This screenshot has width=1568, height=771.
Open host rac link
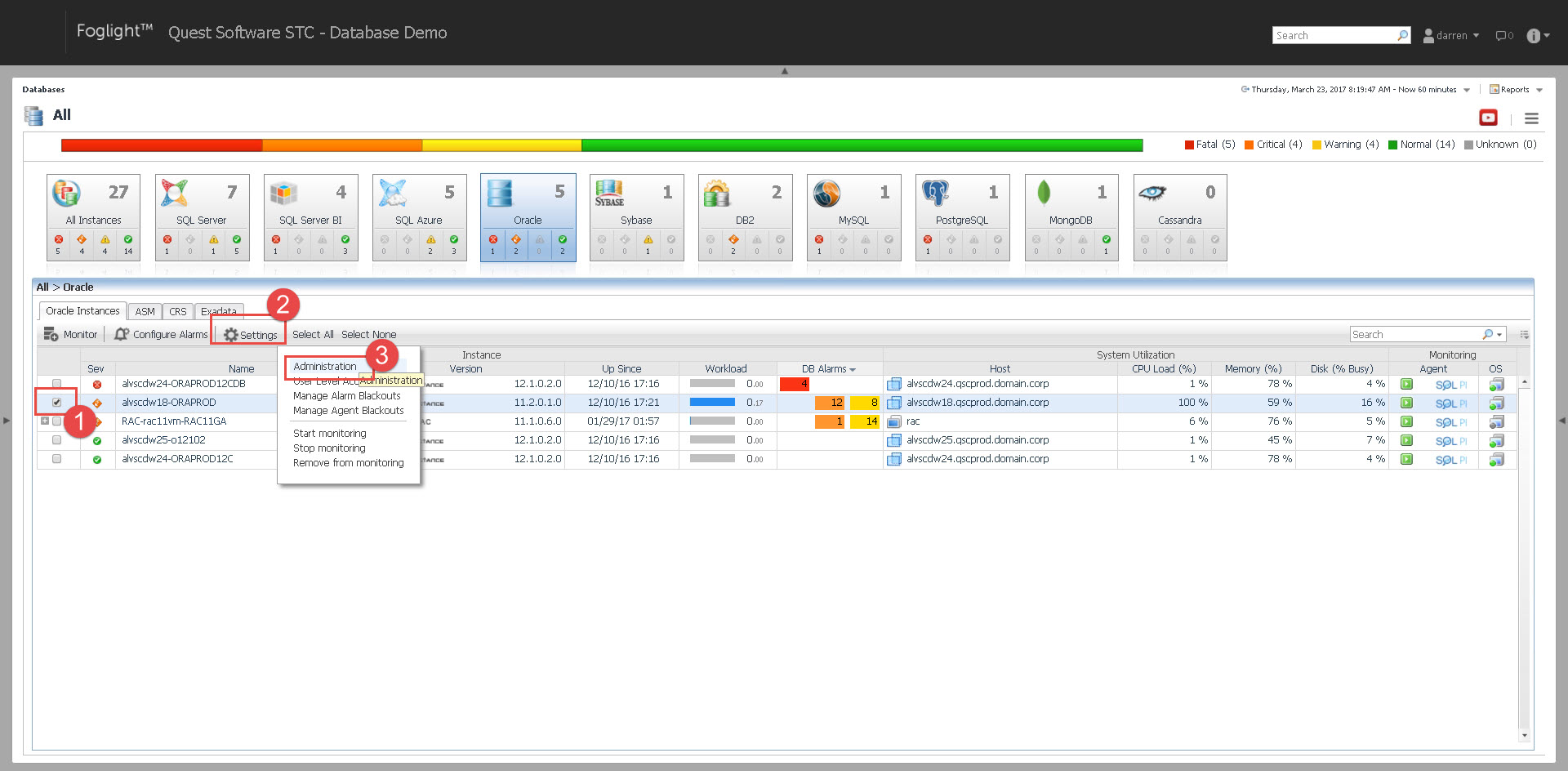click(x=913, y=421)
